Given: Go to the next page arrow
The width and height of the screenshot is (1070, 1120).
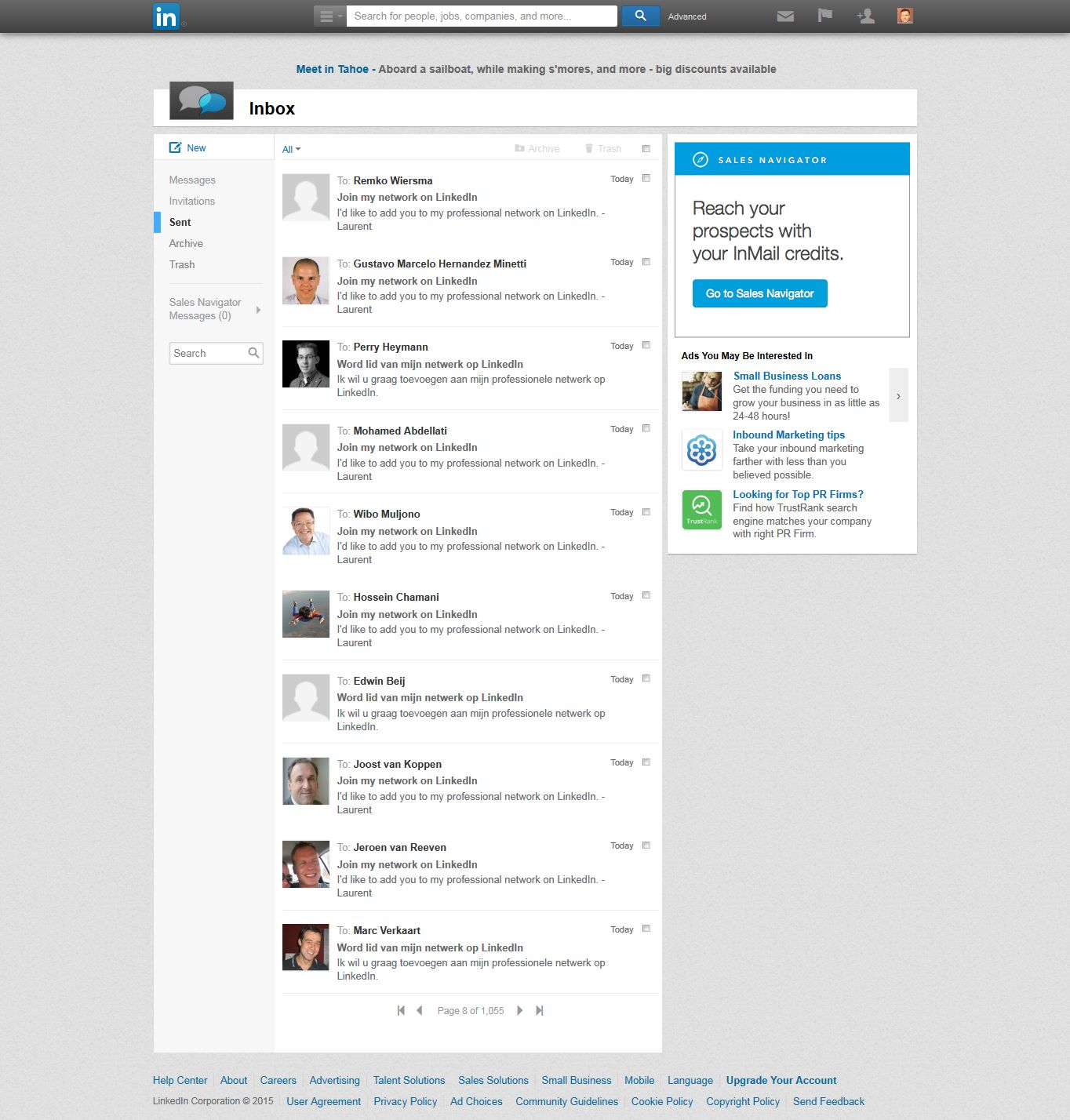Looking at the screenshot, I should coord(519,1011).
